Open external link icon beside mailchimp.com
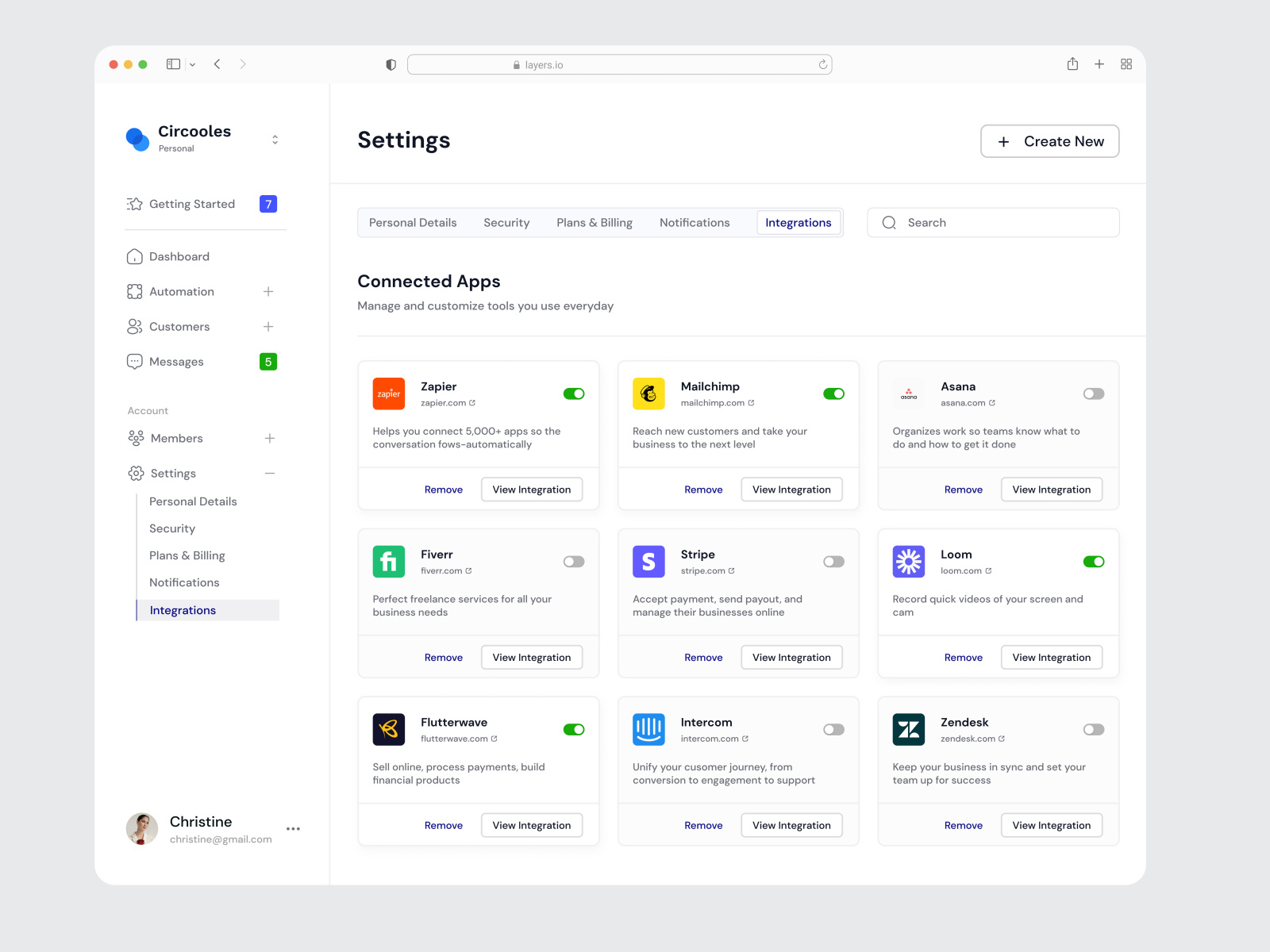 pyautogui.click(x=751, y=403)
